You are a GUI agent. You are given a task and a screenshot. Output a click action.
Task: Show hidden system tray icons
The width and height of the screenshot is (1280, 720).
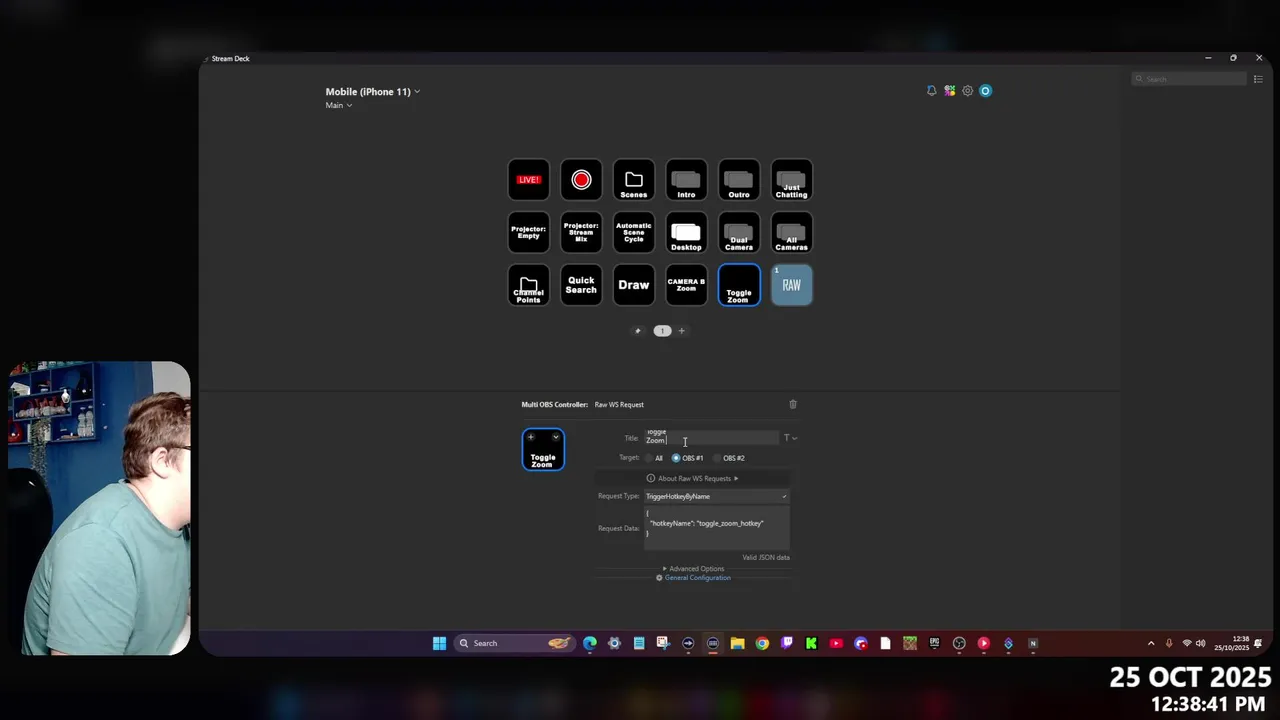pos(1151,643)
